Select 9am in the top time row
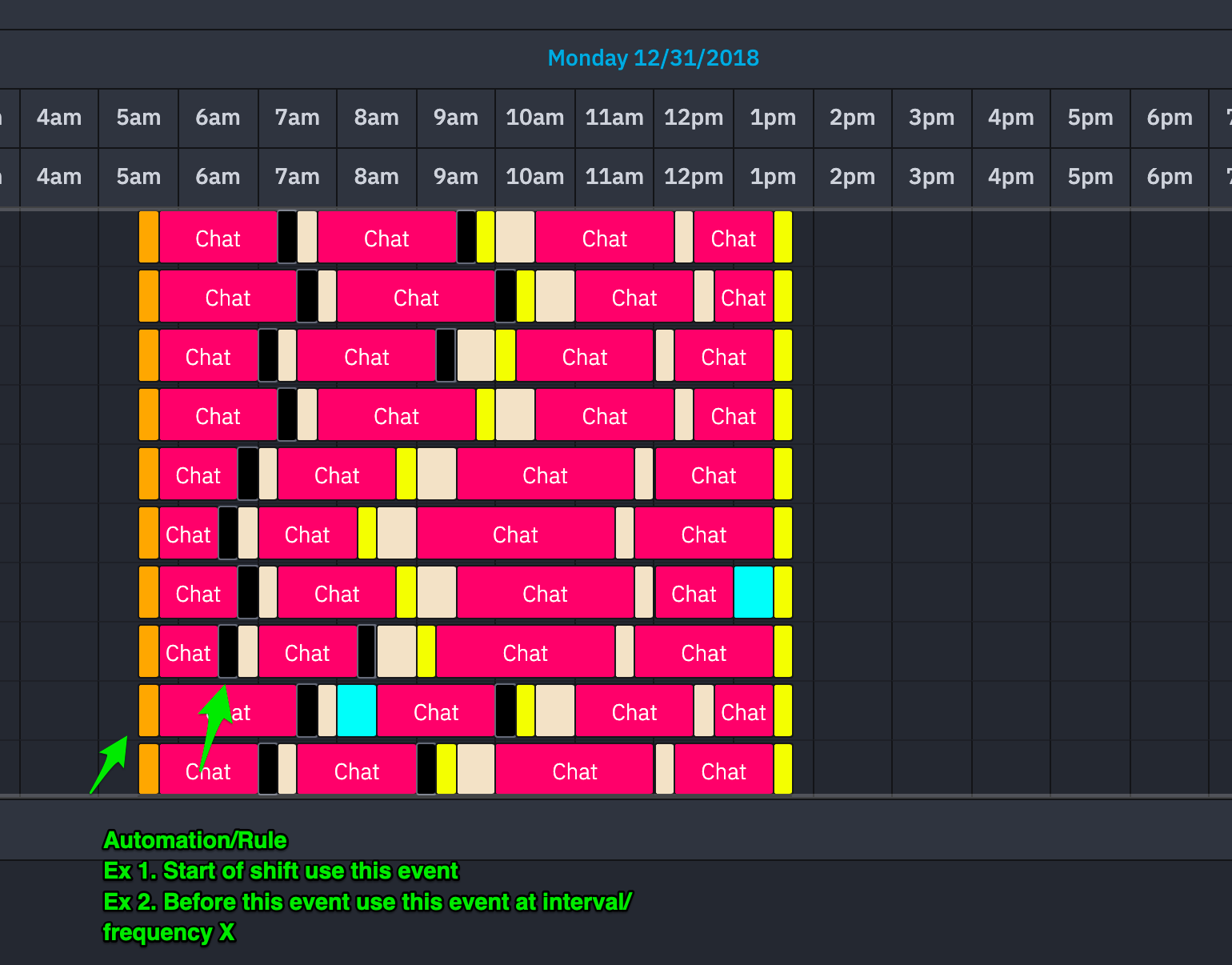The image size is (1232, 965). click(455, 118)
